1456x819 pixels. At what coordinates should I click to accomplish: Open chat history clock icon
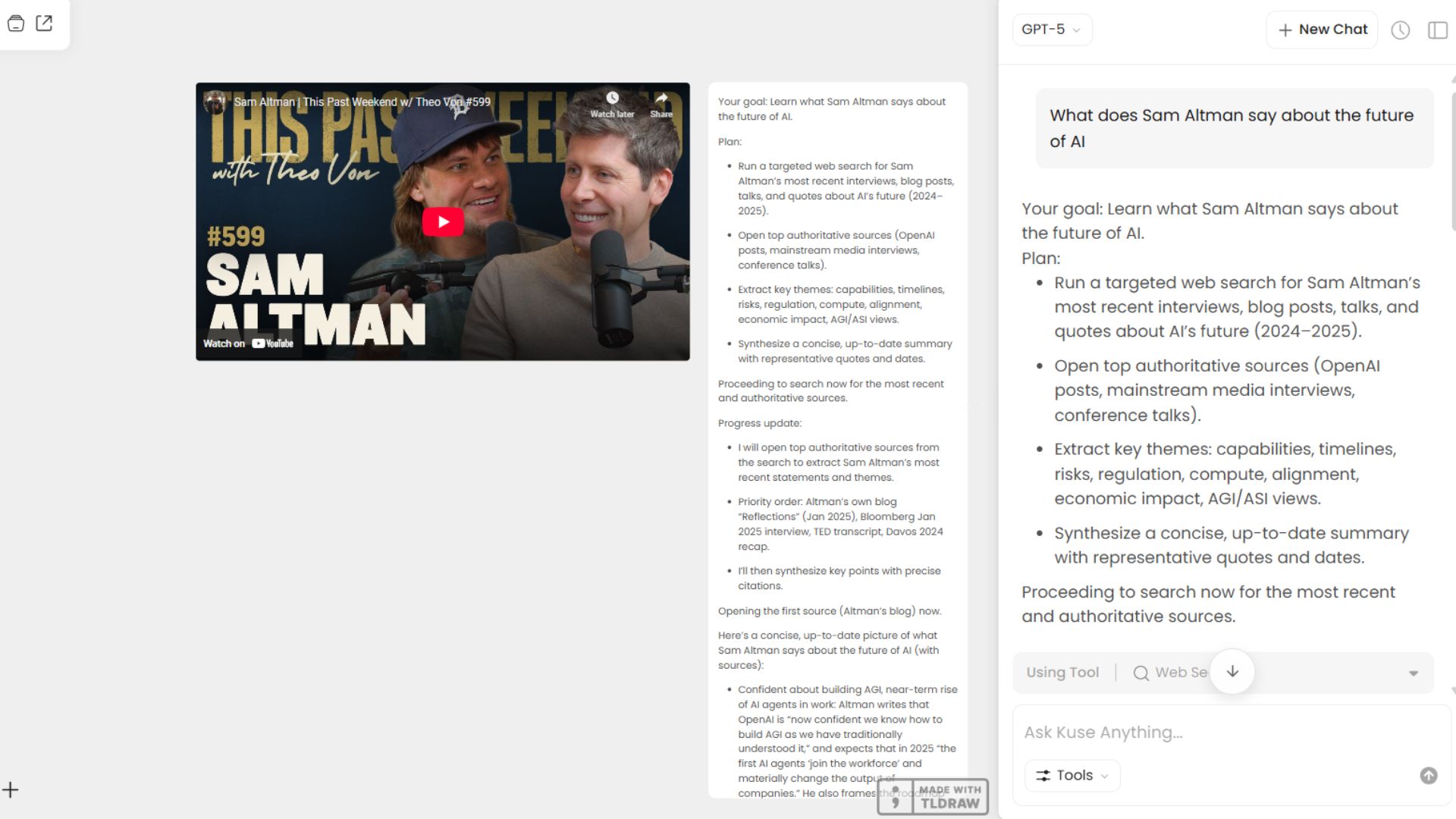1400,30
